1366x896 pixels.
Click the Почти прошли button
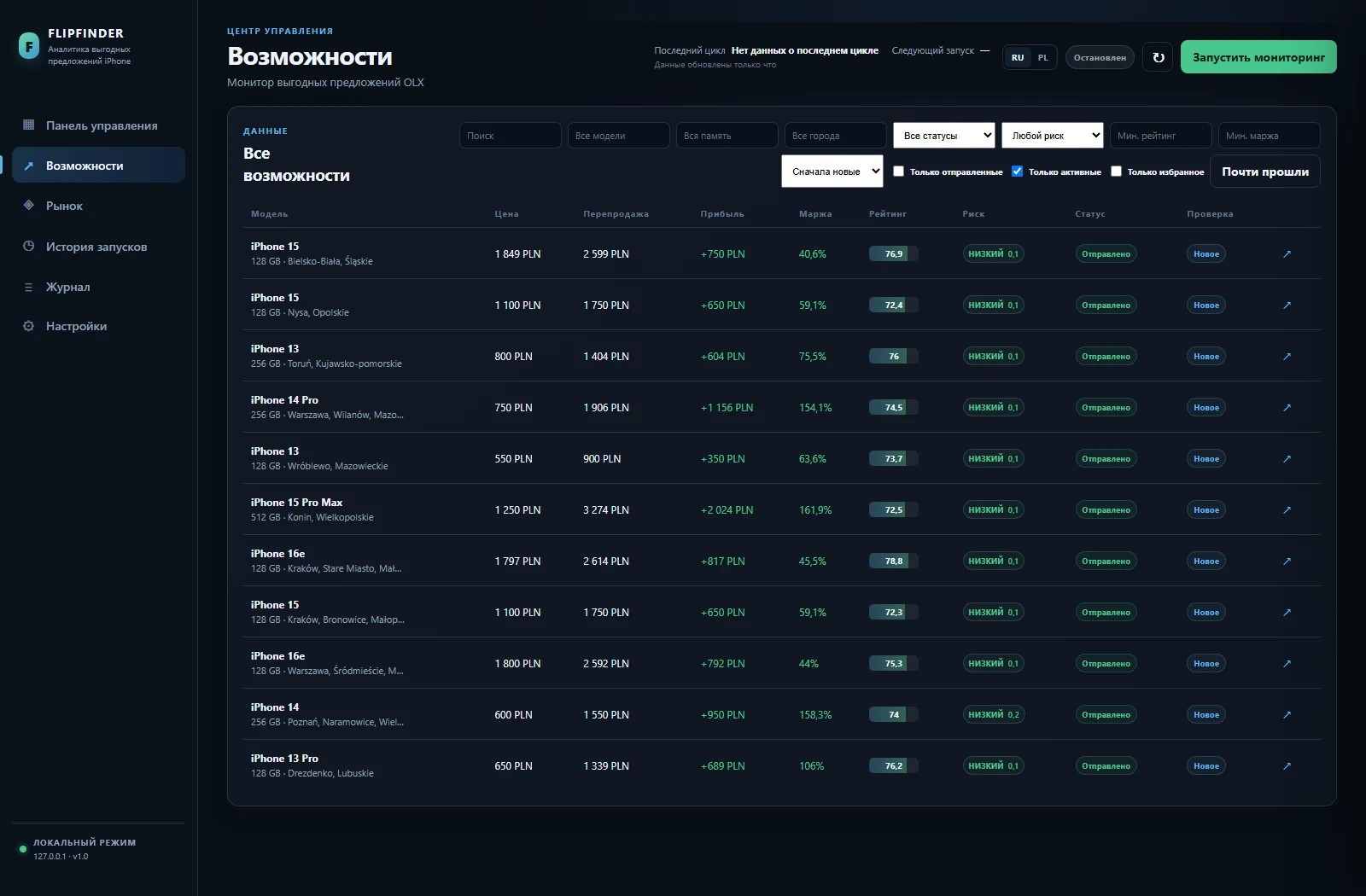[1265, 172]
